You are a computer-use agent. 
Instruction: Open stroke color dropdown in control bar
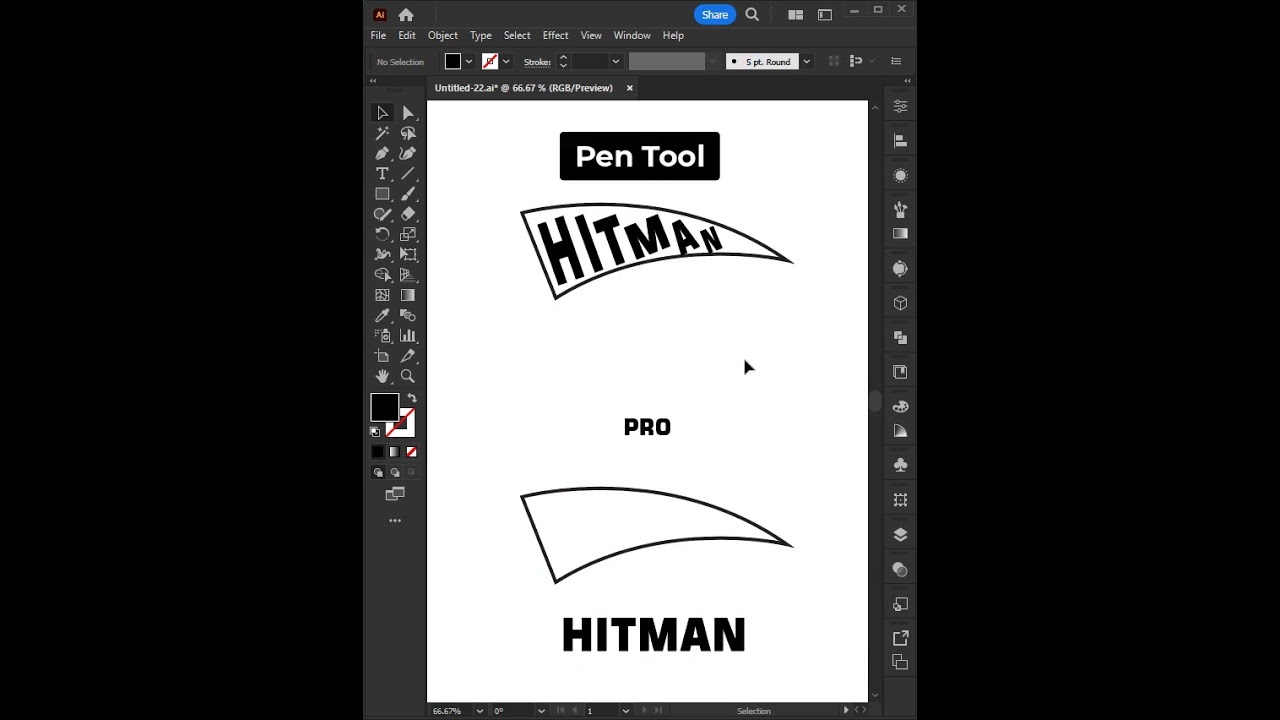[x=505, y=62]
